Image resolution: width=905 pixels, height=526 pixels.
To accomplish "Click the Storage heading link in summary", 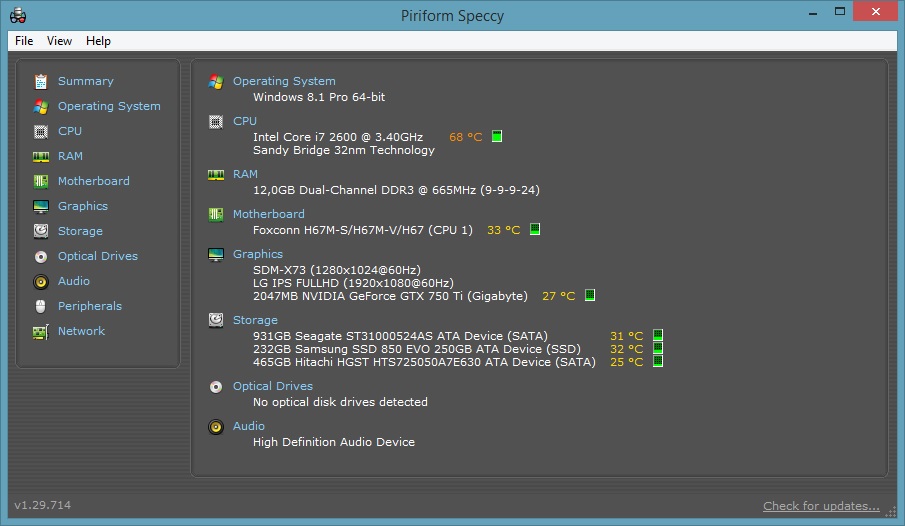I will pyautogui.click(x=255, y=320).
